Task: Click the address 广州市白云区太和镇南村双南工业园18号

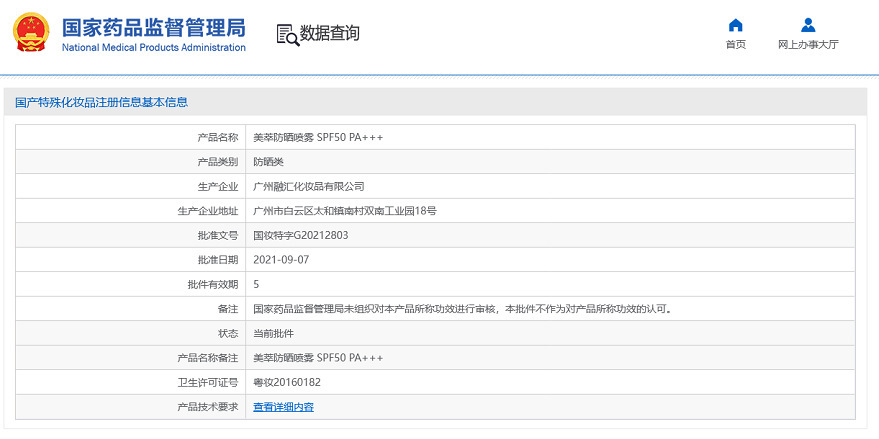Action: (345, 211)
